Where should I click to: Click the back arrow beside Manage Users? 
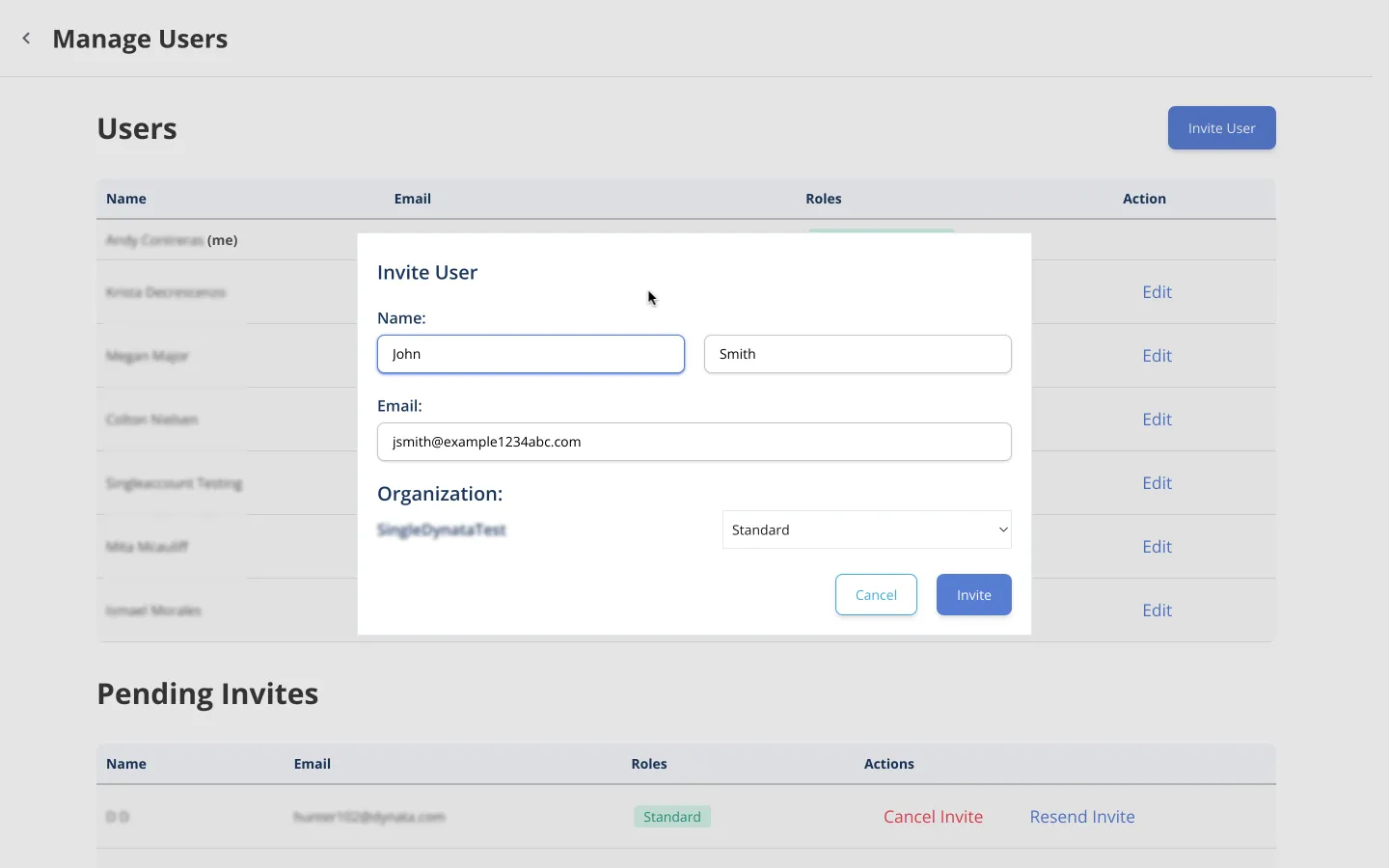[26, 39]
